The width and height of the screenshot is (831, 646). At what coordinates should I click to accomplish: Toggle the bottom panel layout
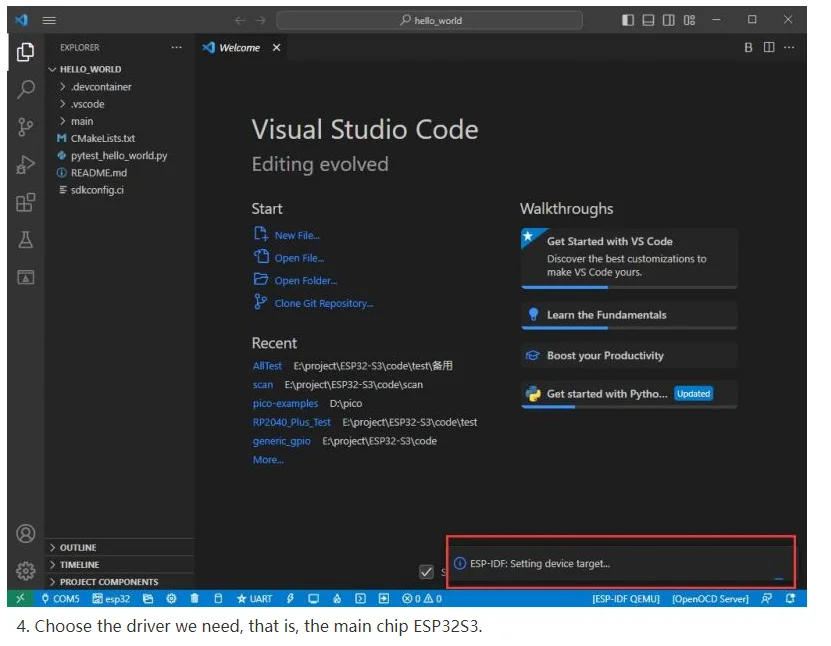648,20
